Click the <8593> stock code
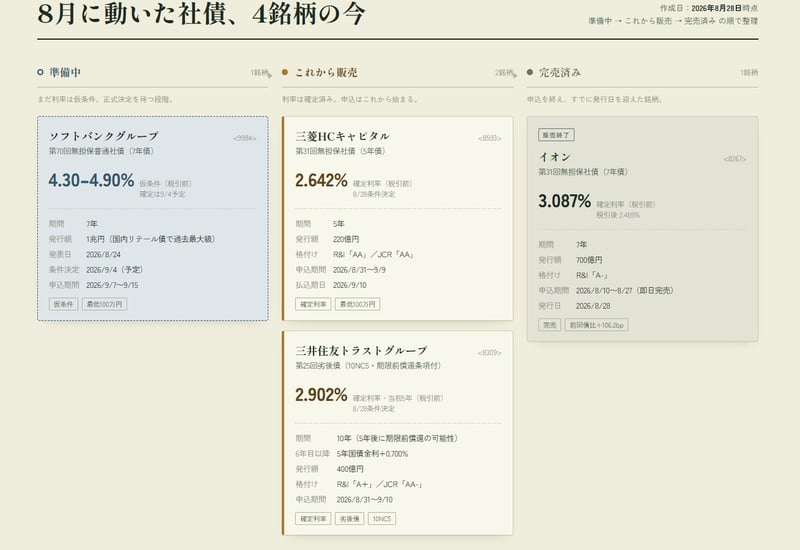Viewport: 800px width, 550px height. [490, 138]
